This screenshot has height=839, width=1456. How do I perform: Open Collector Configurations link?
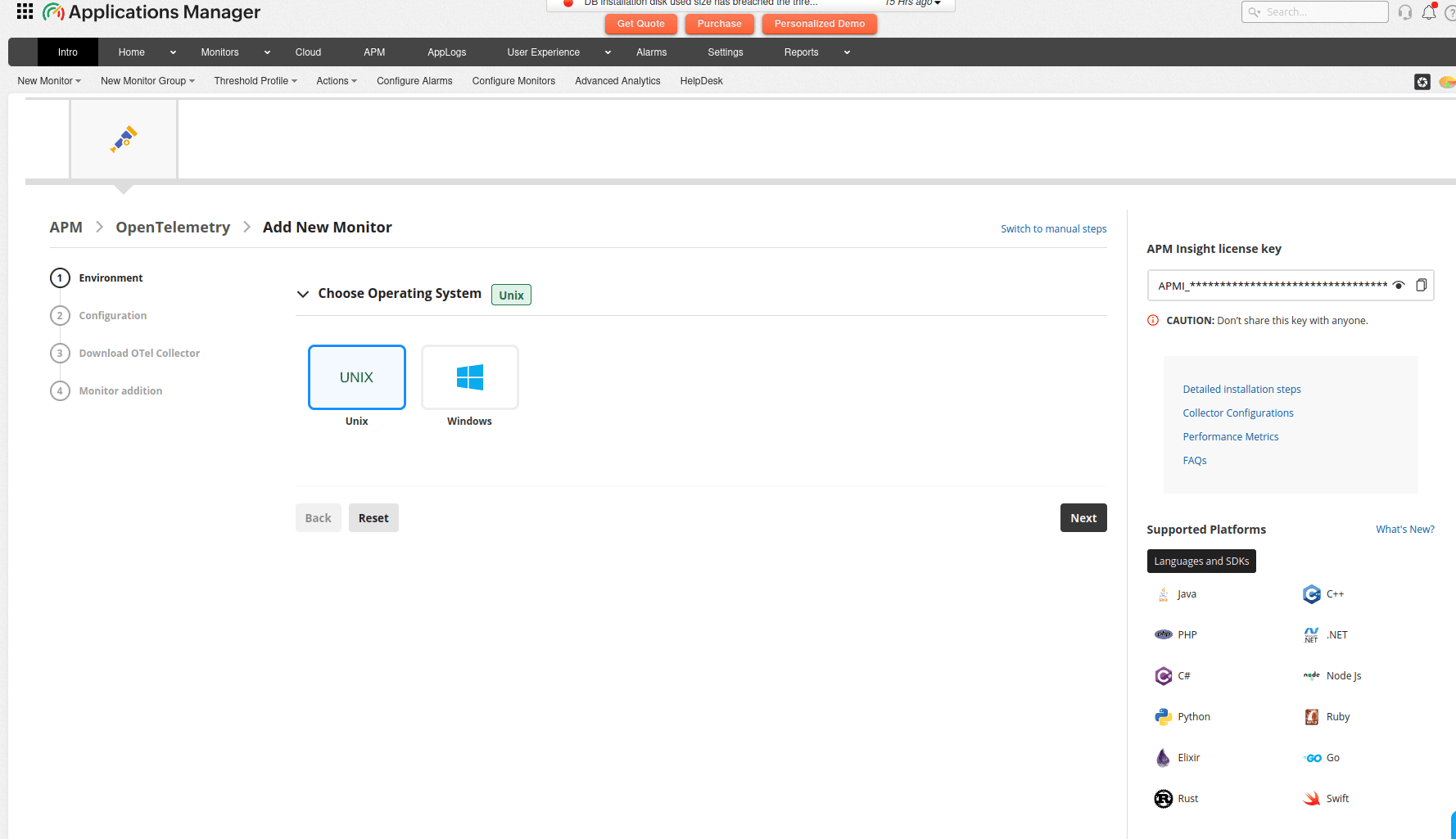pyautogui.click(x=1238, y=413)
